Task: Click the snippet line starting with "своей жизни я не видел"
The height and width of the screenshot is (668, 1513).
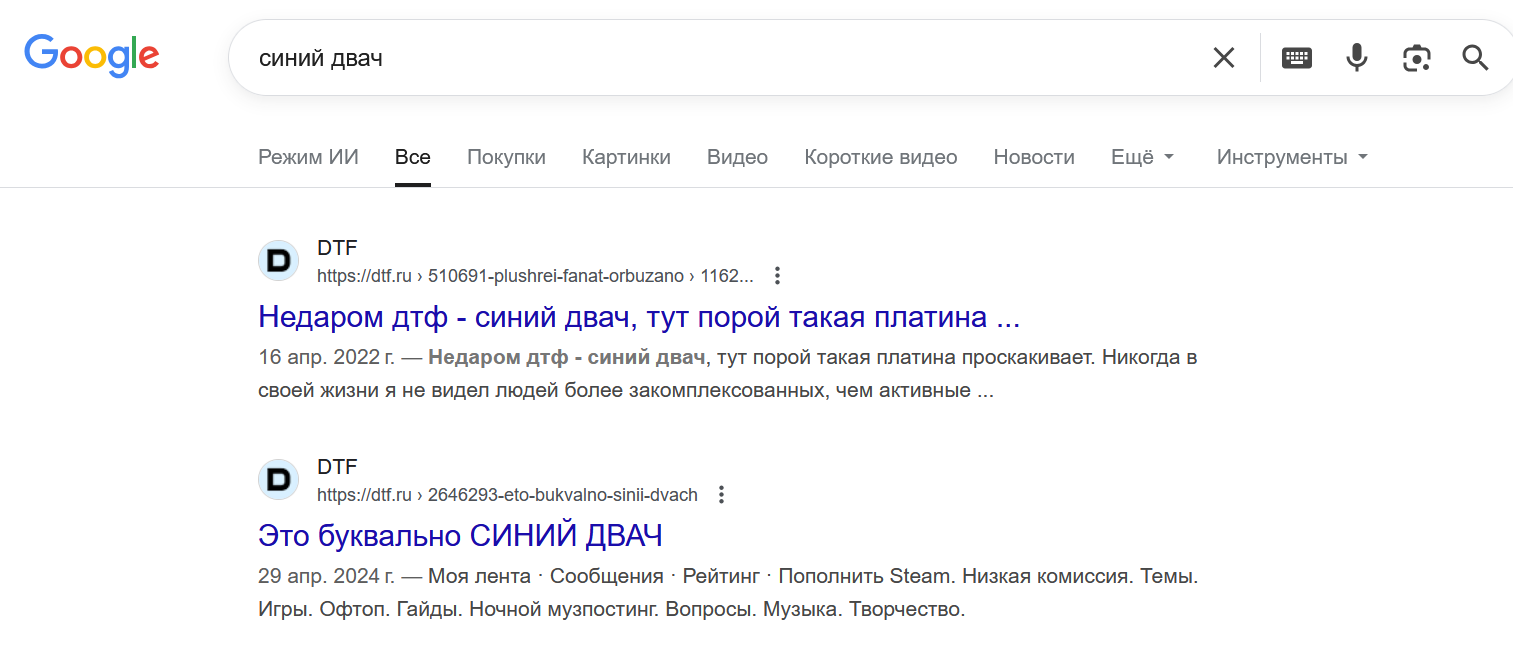Action: [625, 390]
